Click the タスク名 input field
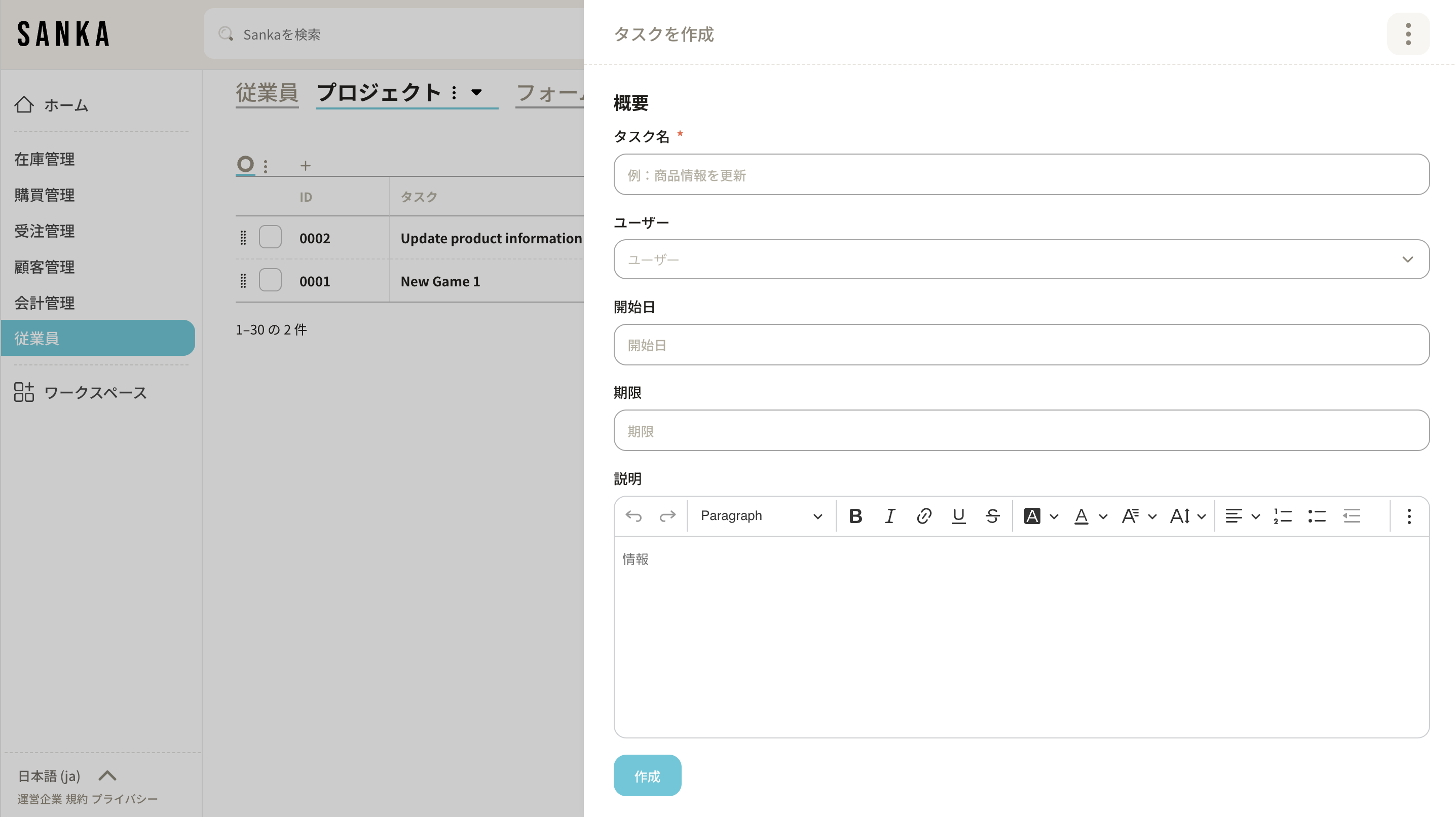This screenshot has height=817, width=1456. pos(1021,174)
